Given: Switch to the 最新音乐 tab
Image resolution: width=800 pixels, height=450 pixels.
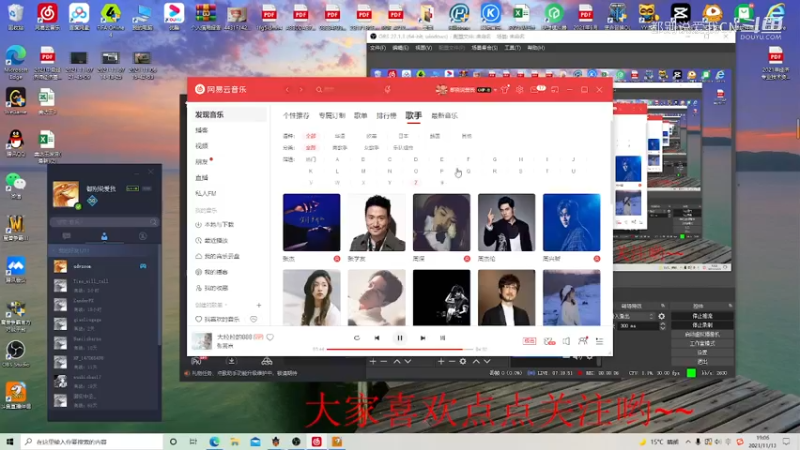Looking at the screenshot, I should [444, 116].
